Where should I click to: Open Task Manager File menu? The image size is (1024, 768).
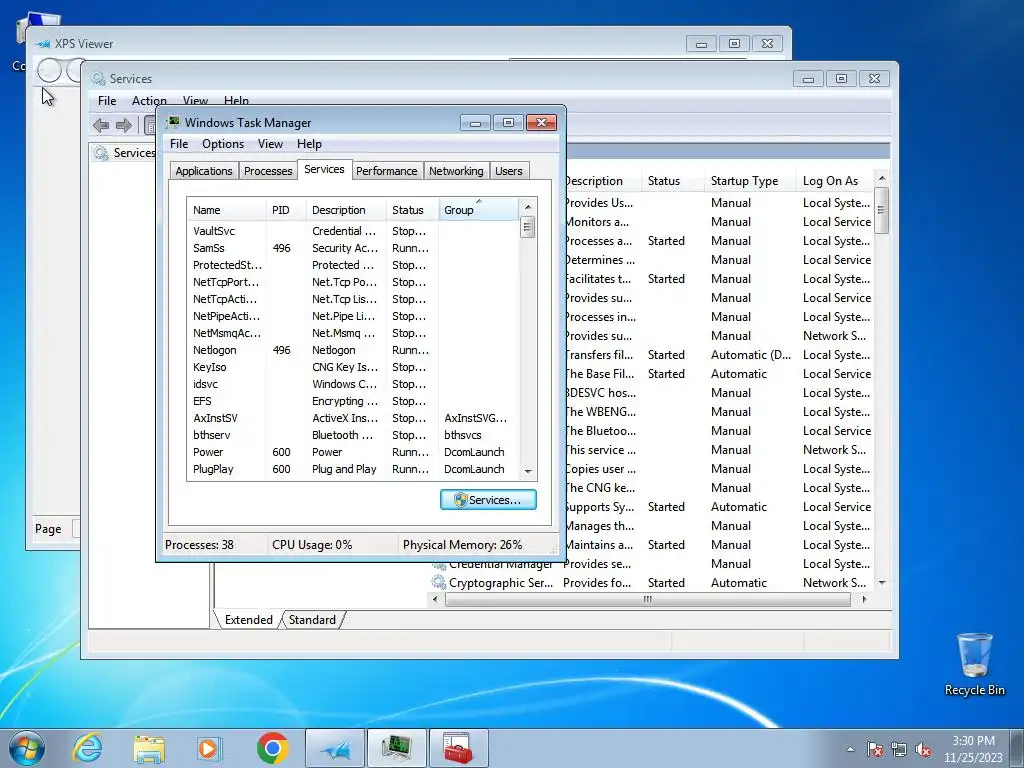point(179,144)
